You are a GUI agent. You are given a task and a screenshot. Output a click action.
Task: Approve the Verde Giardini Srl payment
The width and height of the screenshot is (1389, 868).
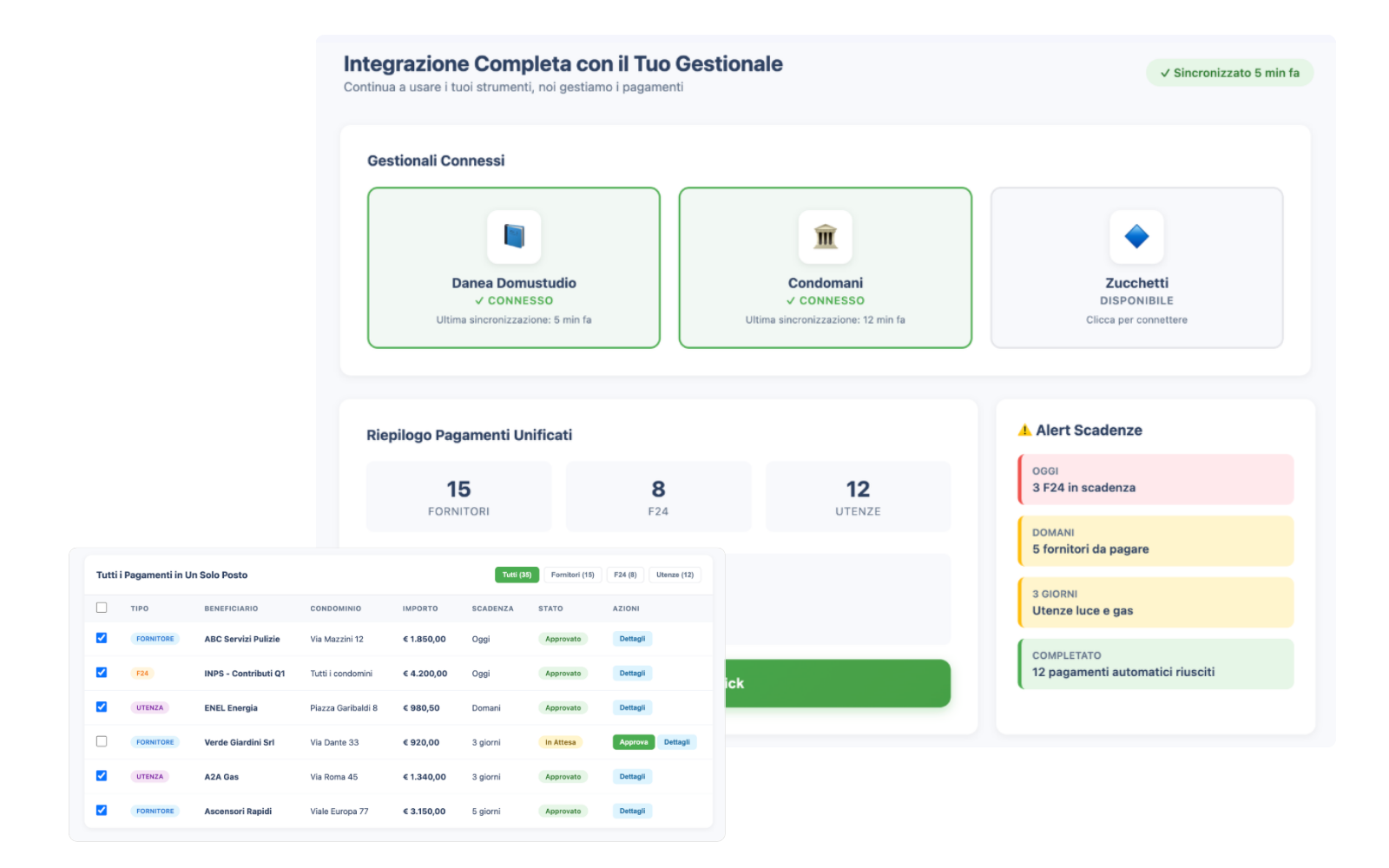(633, 742)
